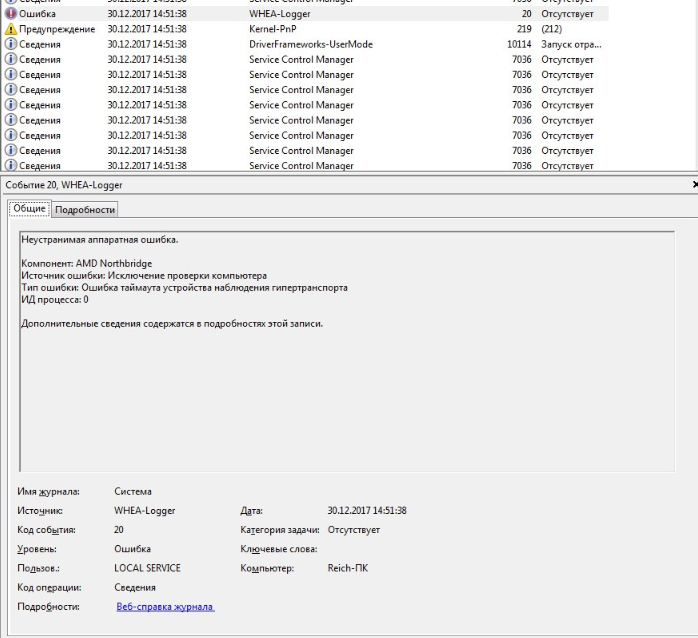This screenshot has height=638, width=698.
Task: Click the Событие 20, WHEA-Logger pane header
Action: pyautogui.click(x=64, y=186)
